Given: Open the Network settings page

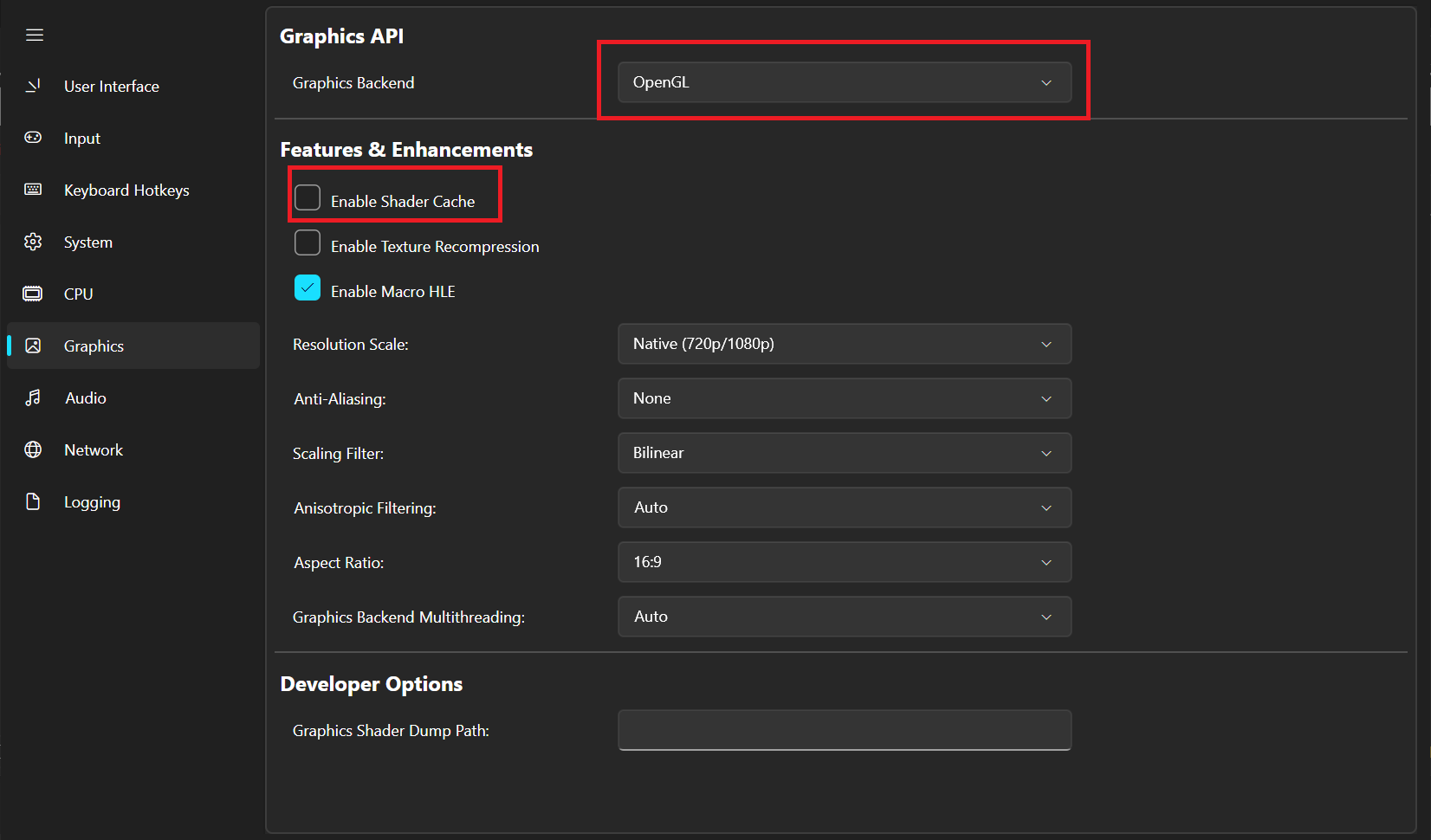Looking at the screenshot, I should 133,449.
